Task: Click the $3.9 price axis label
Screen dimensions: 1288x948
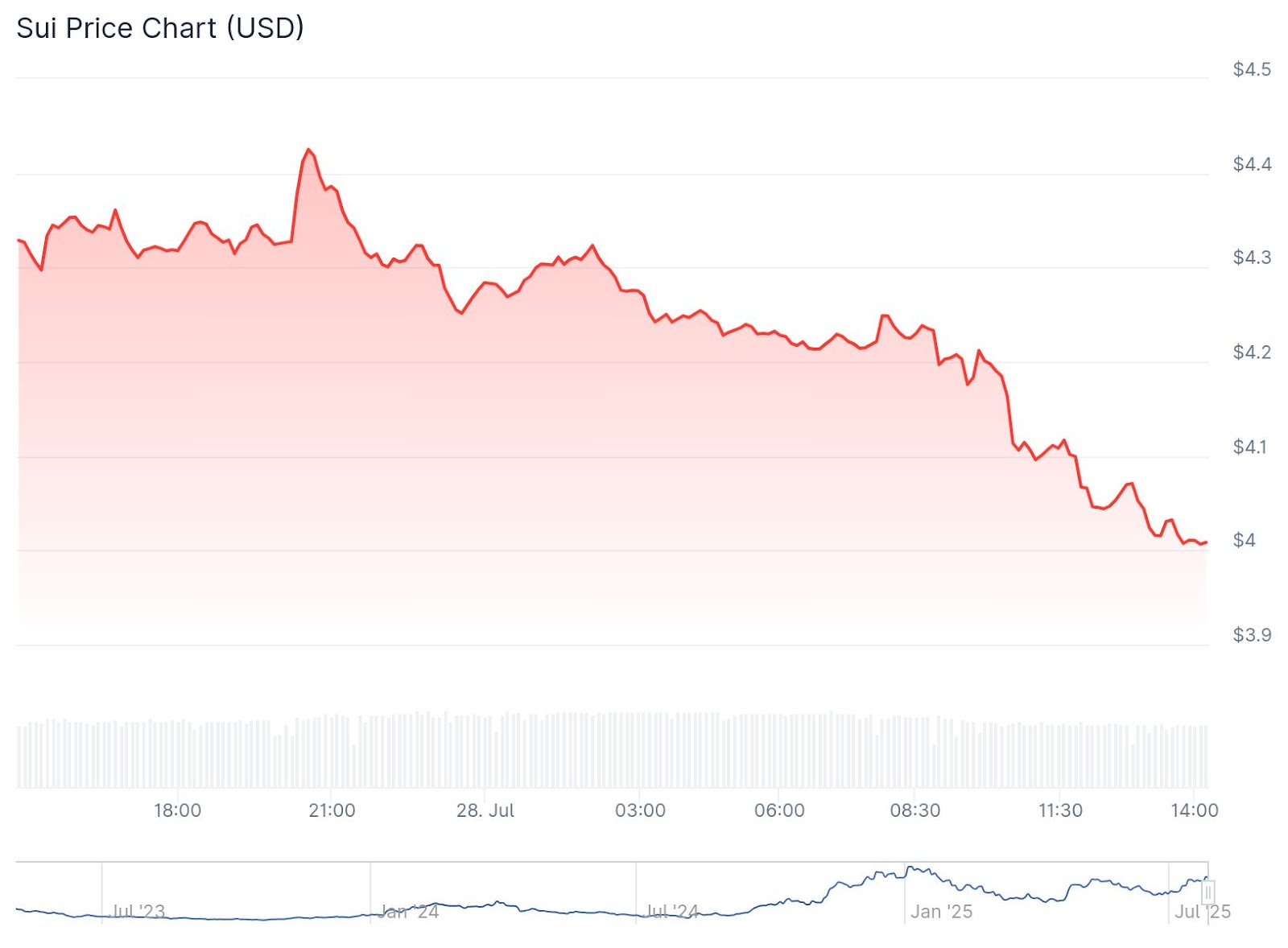Action: [1252, 636]
